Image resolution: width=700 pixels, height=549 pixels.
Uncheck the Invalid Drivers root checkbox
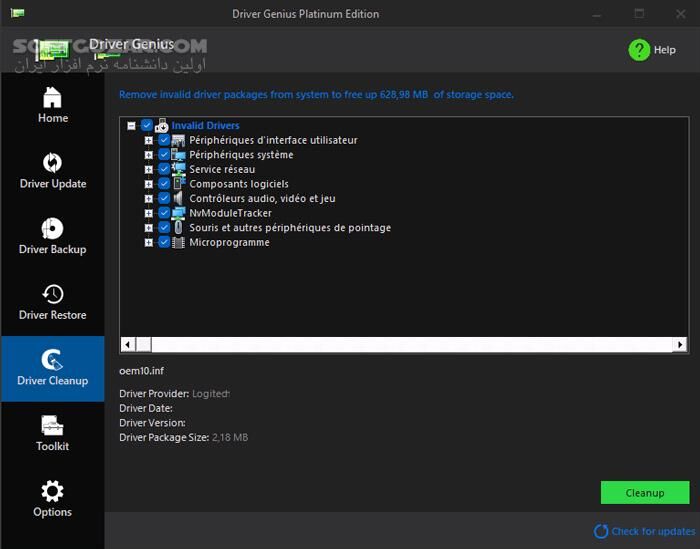tap(147, 125)
